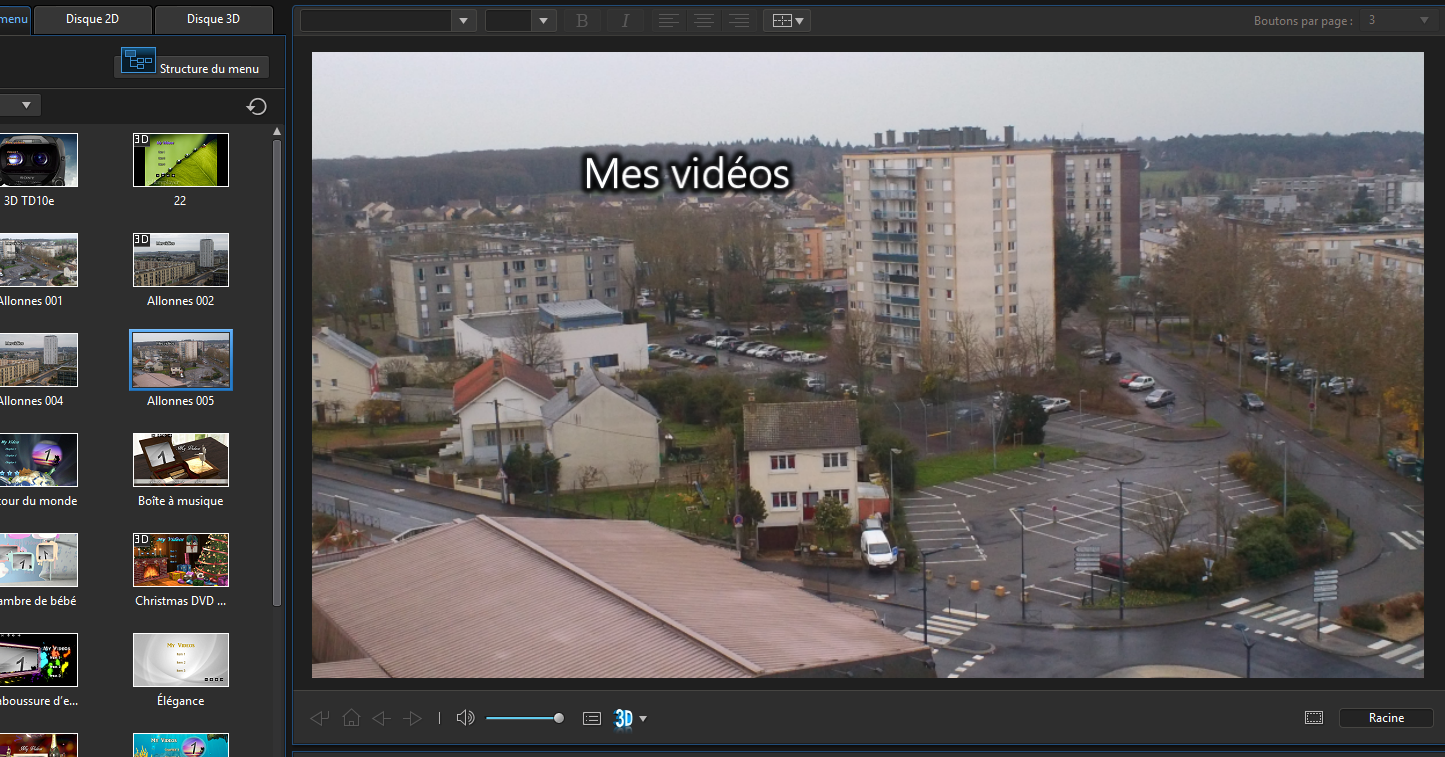Click the Allonnes 005 template label

[181, 401]
